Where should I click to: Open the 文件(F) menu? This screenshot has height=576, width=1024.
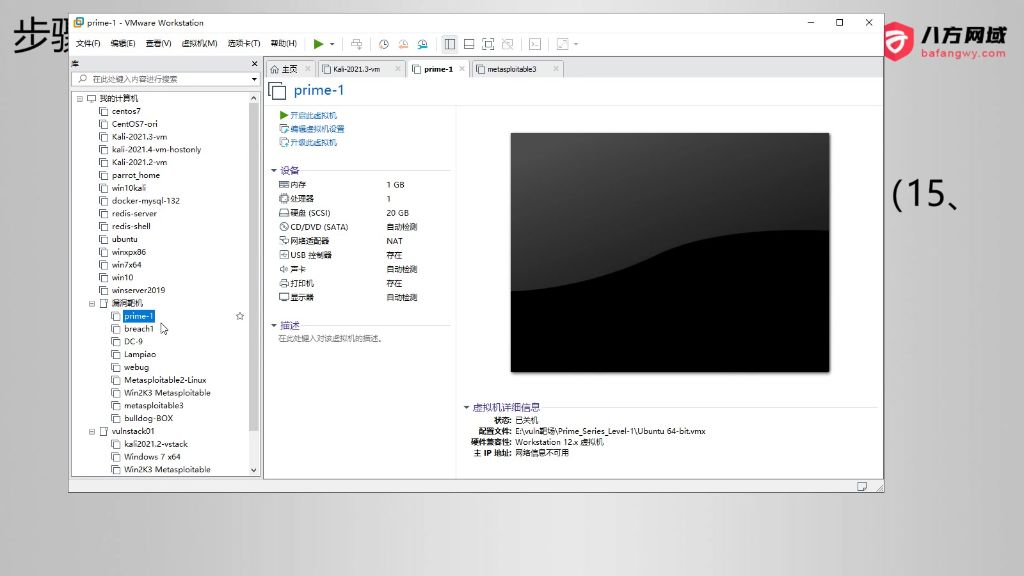[x=88, y=44]
